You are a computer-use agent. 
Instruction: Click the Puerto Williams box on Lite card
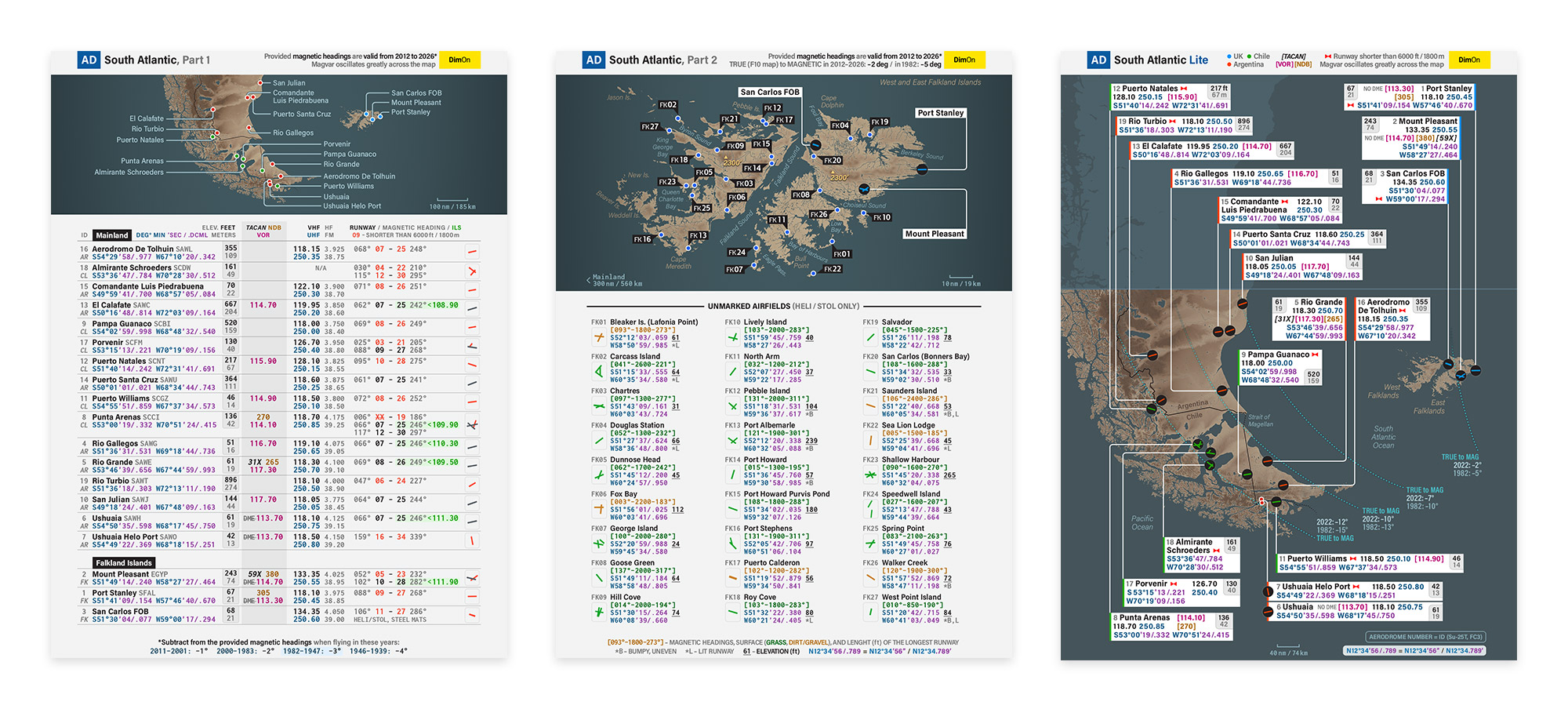click(1370, 563)
